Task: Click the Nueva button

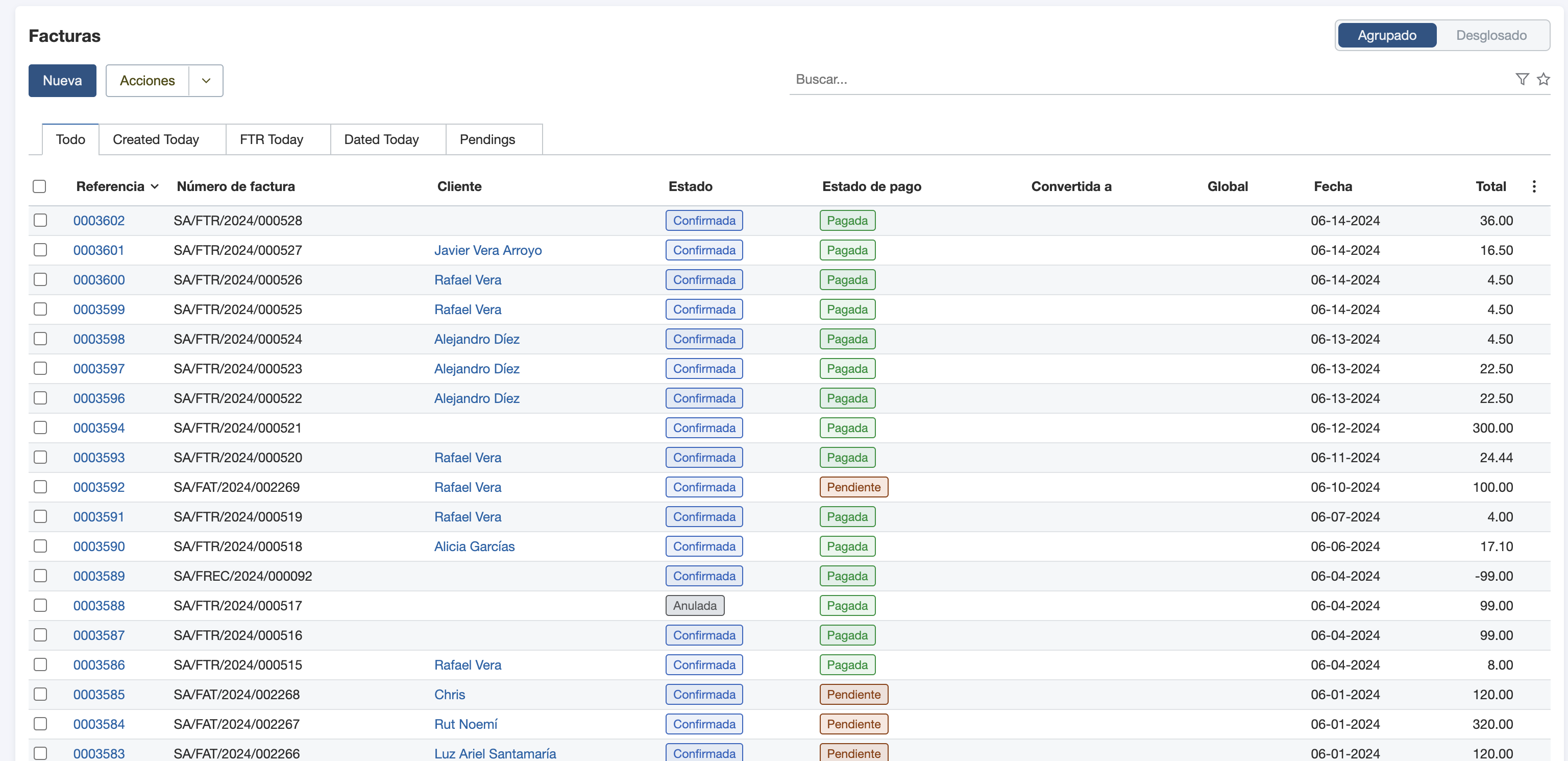Action: click(62, 80)
